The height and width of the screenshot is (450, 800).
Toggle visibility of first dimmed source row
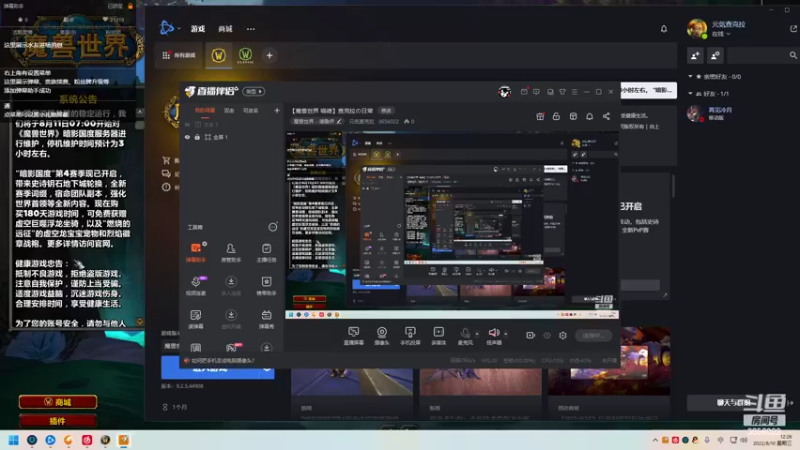tap(187, 124)
